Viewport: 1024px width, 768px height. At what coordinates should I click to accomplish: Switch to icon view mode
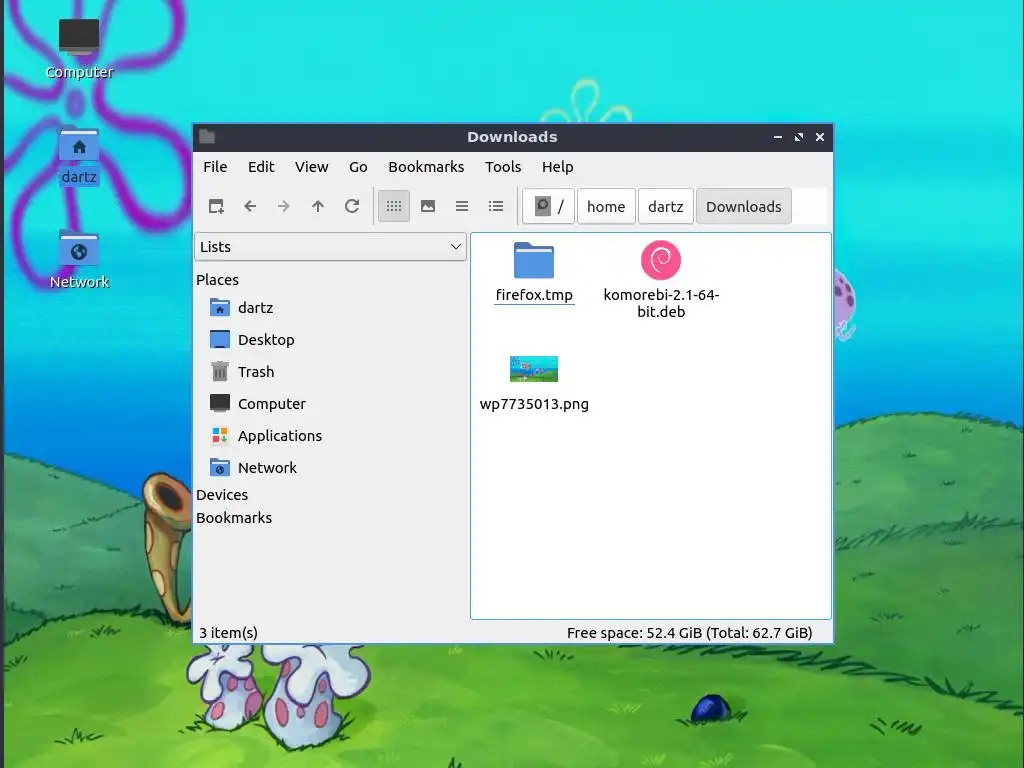tap(394, 206)
